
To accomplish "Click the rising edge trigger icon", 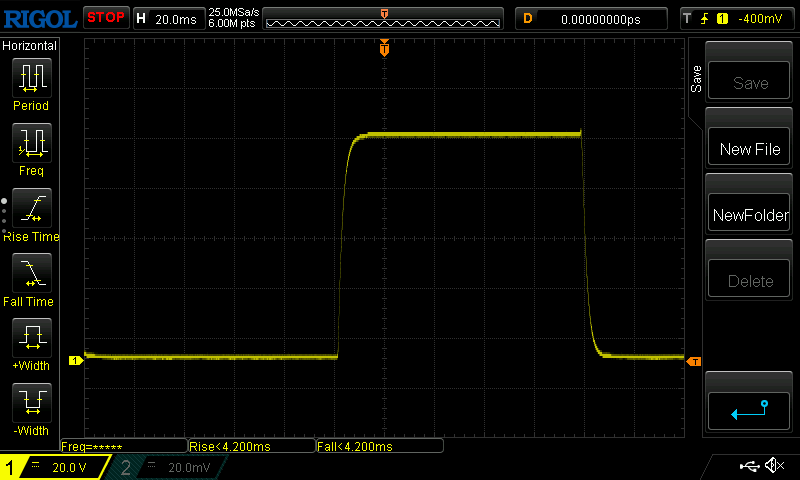I will [705, 19].
